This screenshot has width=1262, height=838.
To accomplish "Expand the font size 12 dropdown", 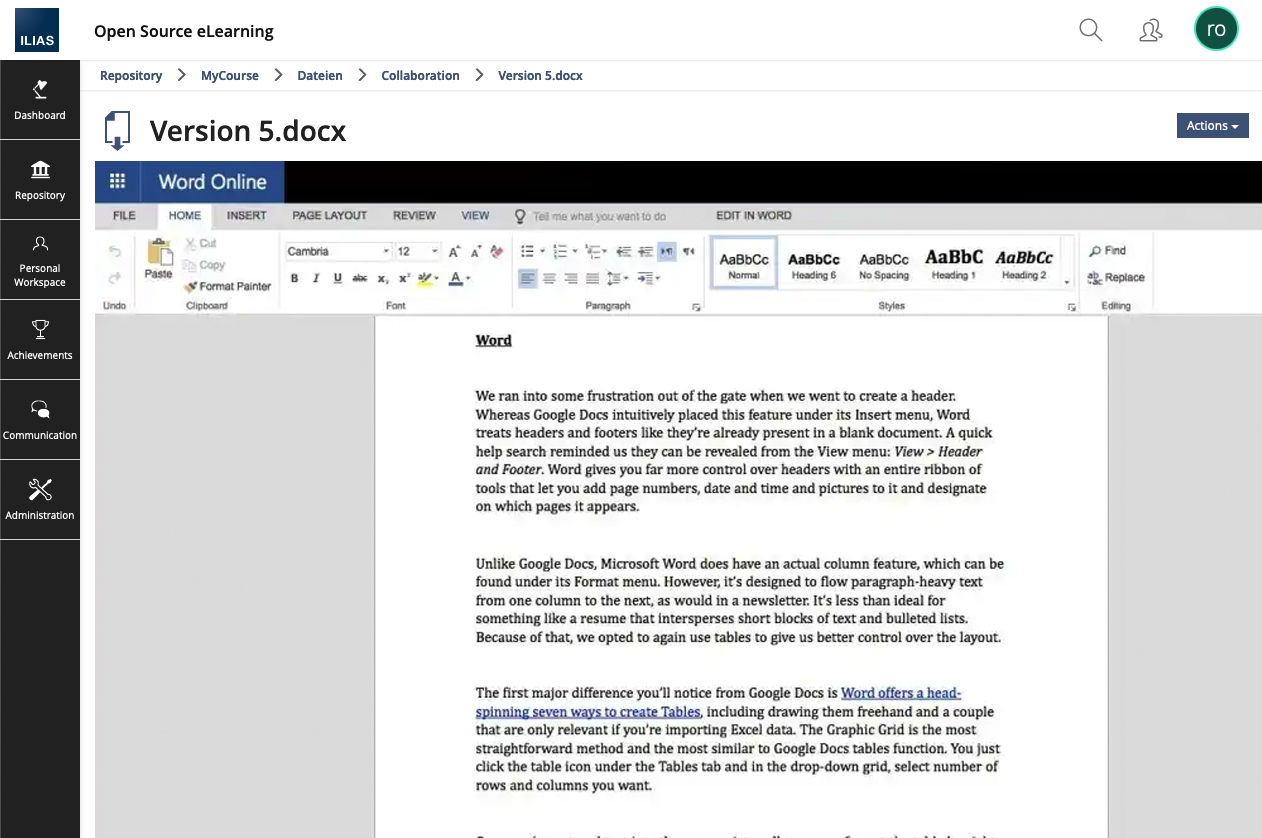I will tap(435, 252).
